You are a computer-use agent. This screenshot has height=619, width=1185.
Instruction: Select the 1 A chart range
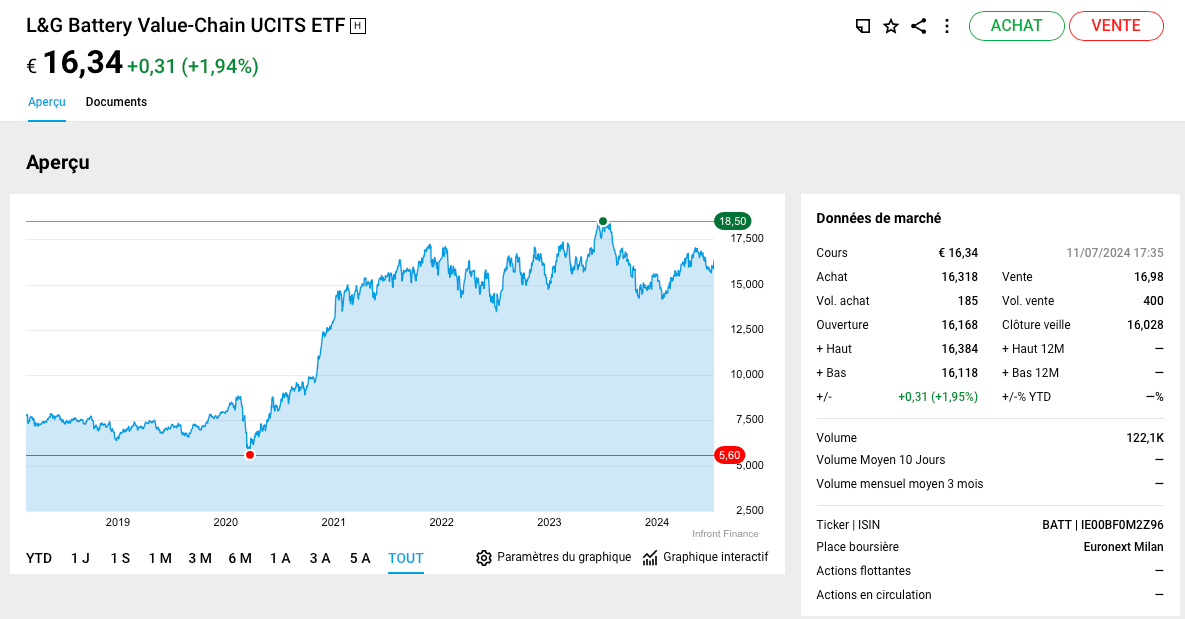(x=280, y=559)
